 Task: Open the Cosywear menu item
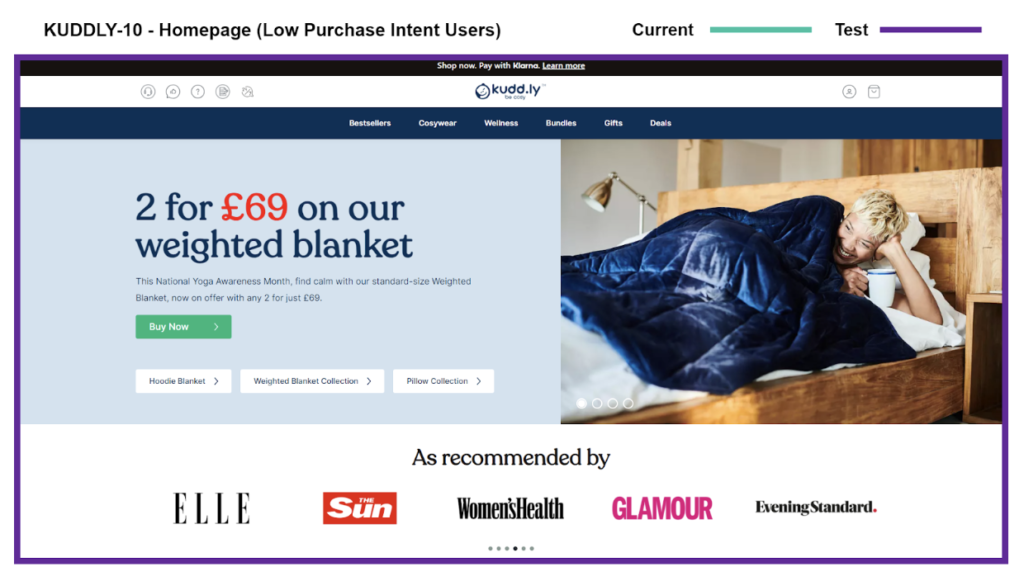pos(438,123)
